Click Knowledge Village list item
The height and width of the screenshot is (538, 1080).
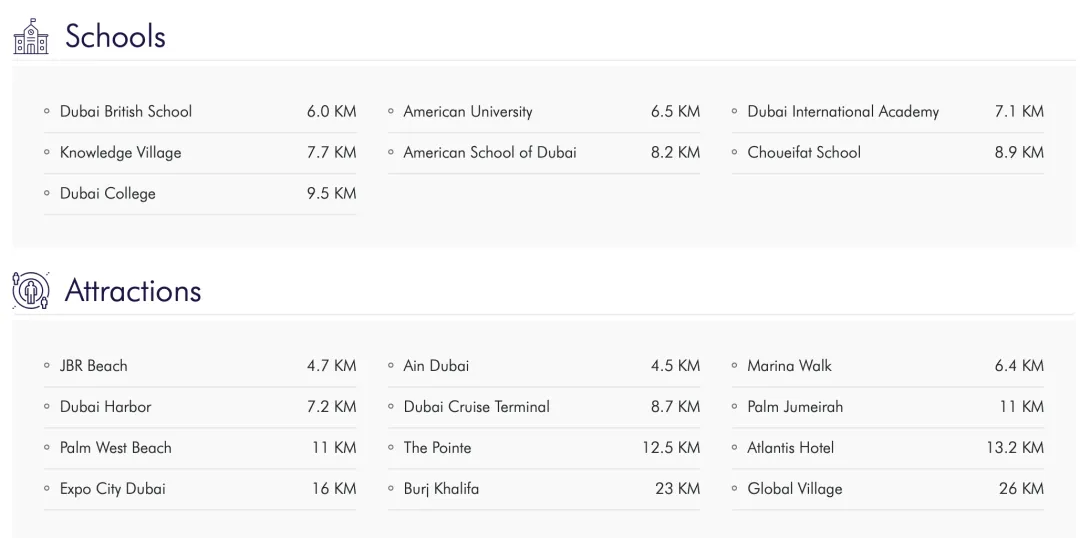121,153
